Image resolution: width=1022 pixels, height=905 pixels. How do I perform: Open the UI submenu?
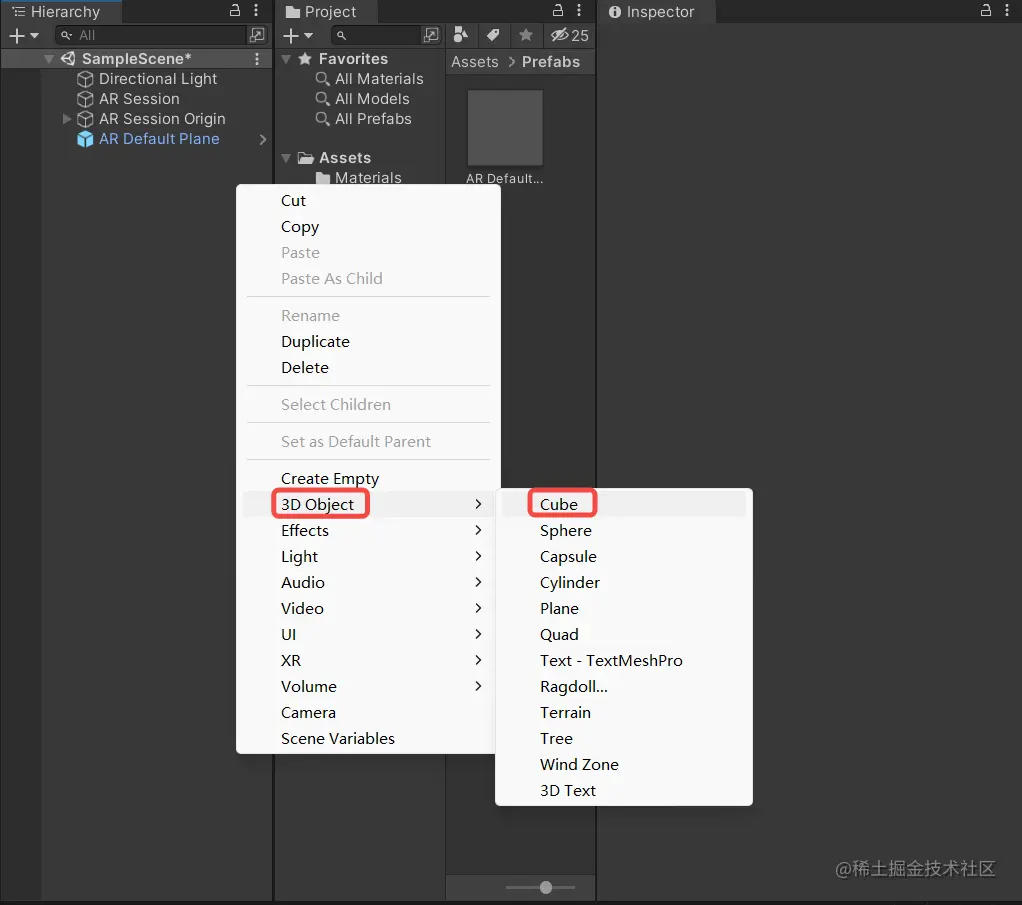[369, 634]
